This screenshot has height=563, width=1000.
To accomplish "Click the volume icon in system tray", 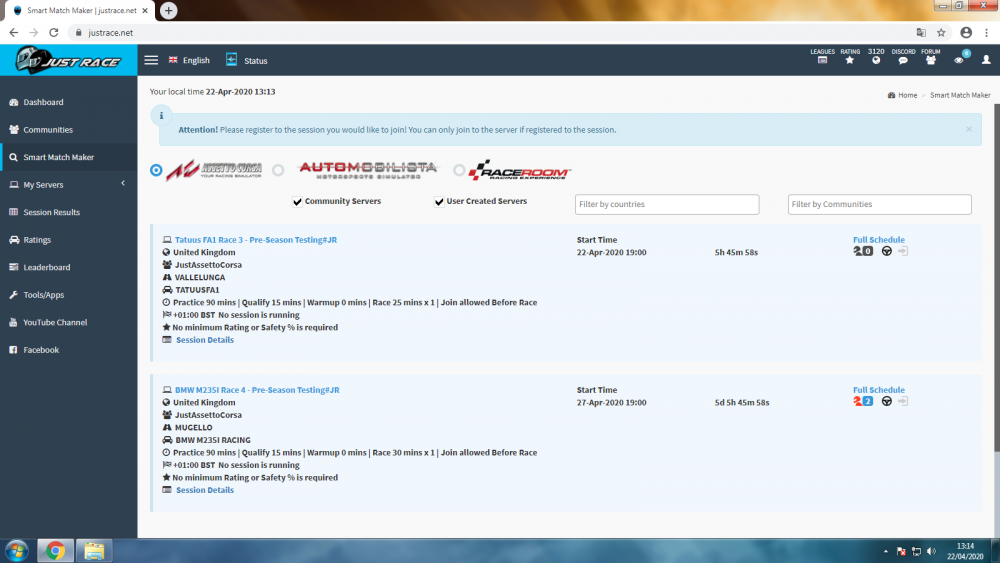I will click(932, 551).
